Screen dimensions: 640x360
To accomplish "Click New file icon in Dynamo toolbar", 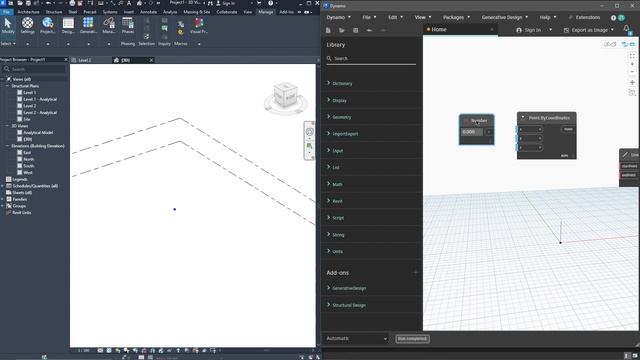I will (328, 30).
